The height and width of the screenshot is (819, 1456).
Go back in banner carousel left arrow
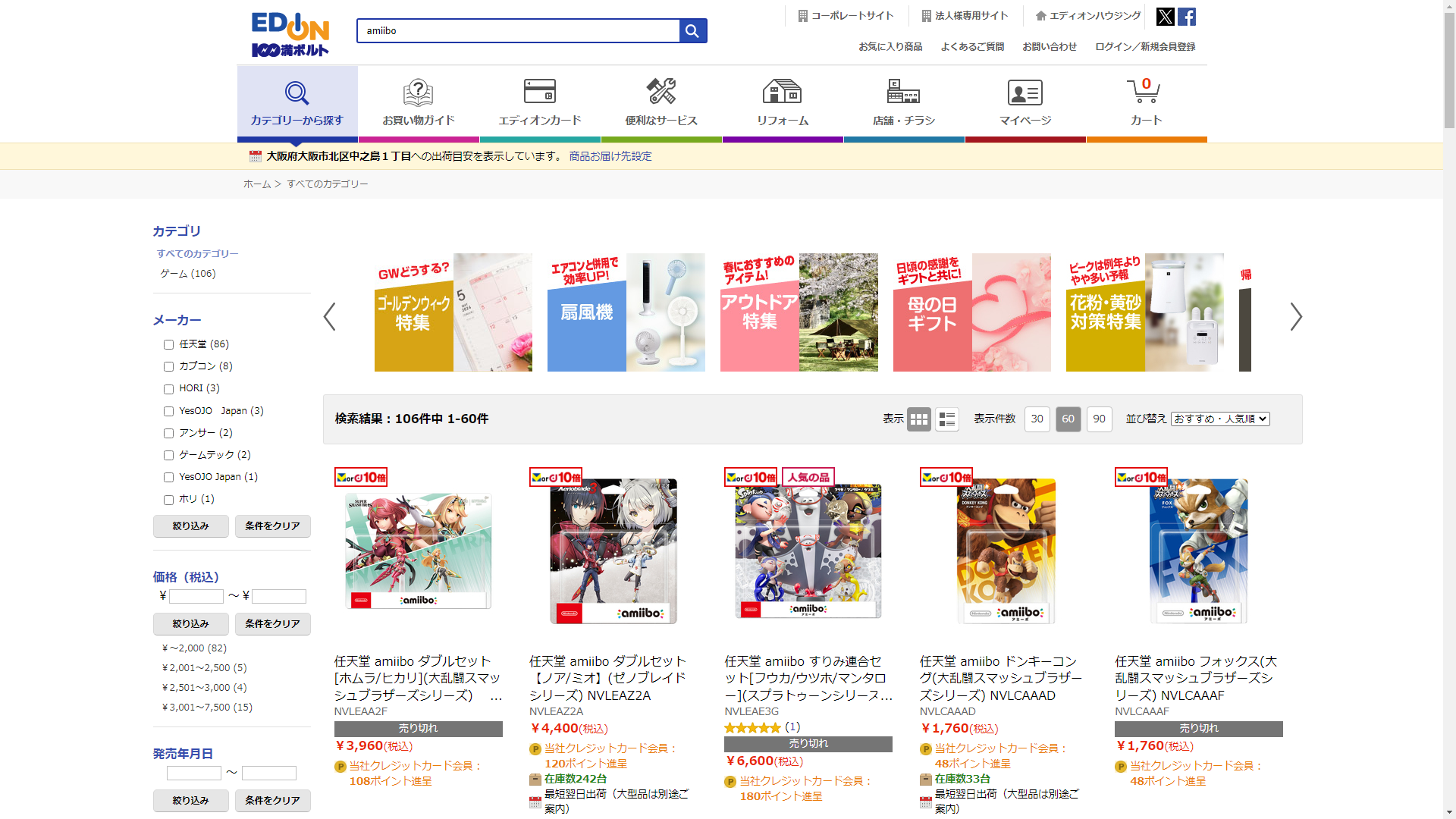click(x=329, y=317)
